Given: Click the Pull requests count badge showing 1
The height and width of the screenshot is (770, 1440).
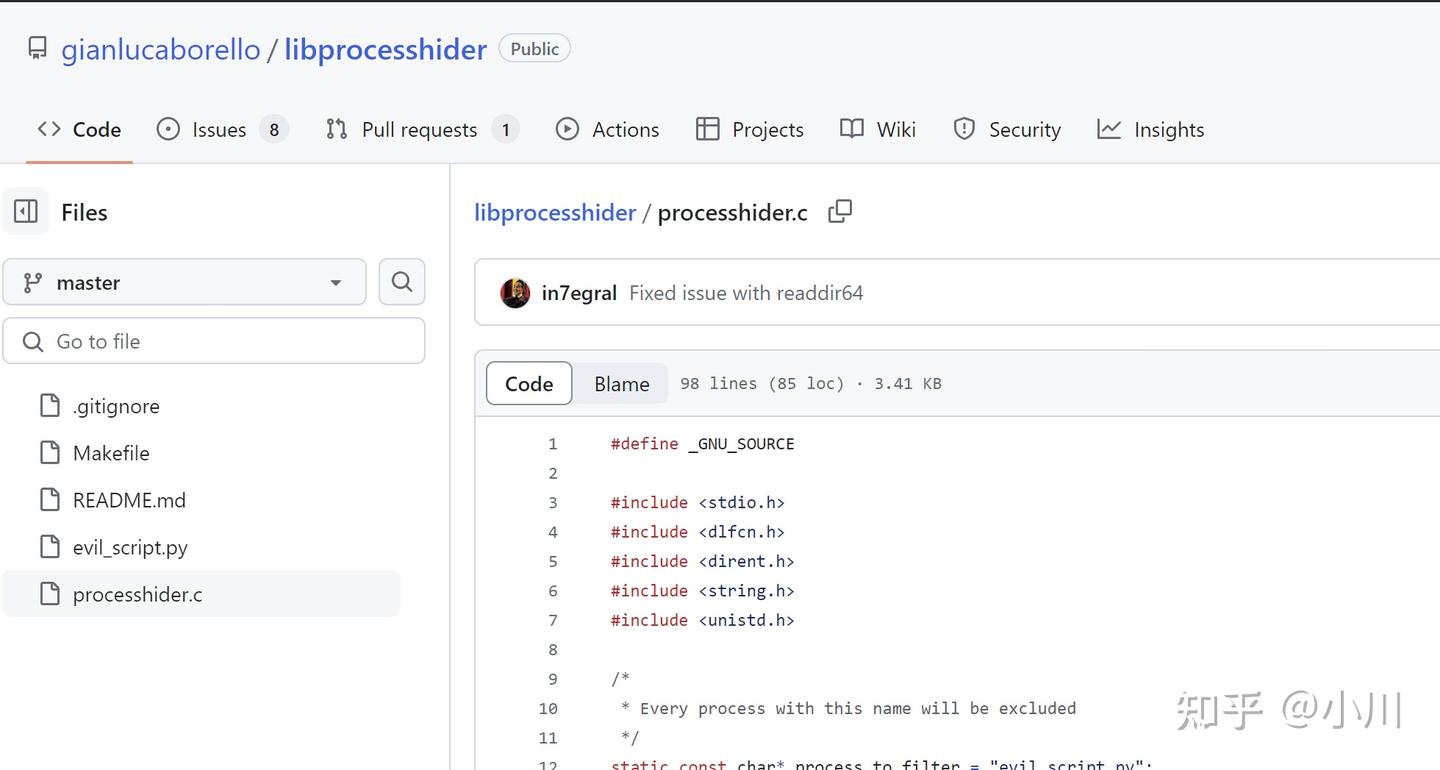Looking at the screenshot, I should [506, 129].
